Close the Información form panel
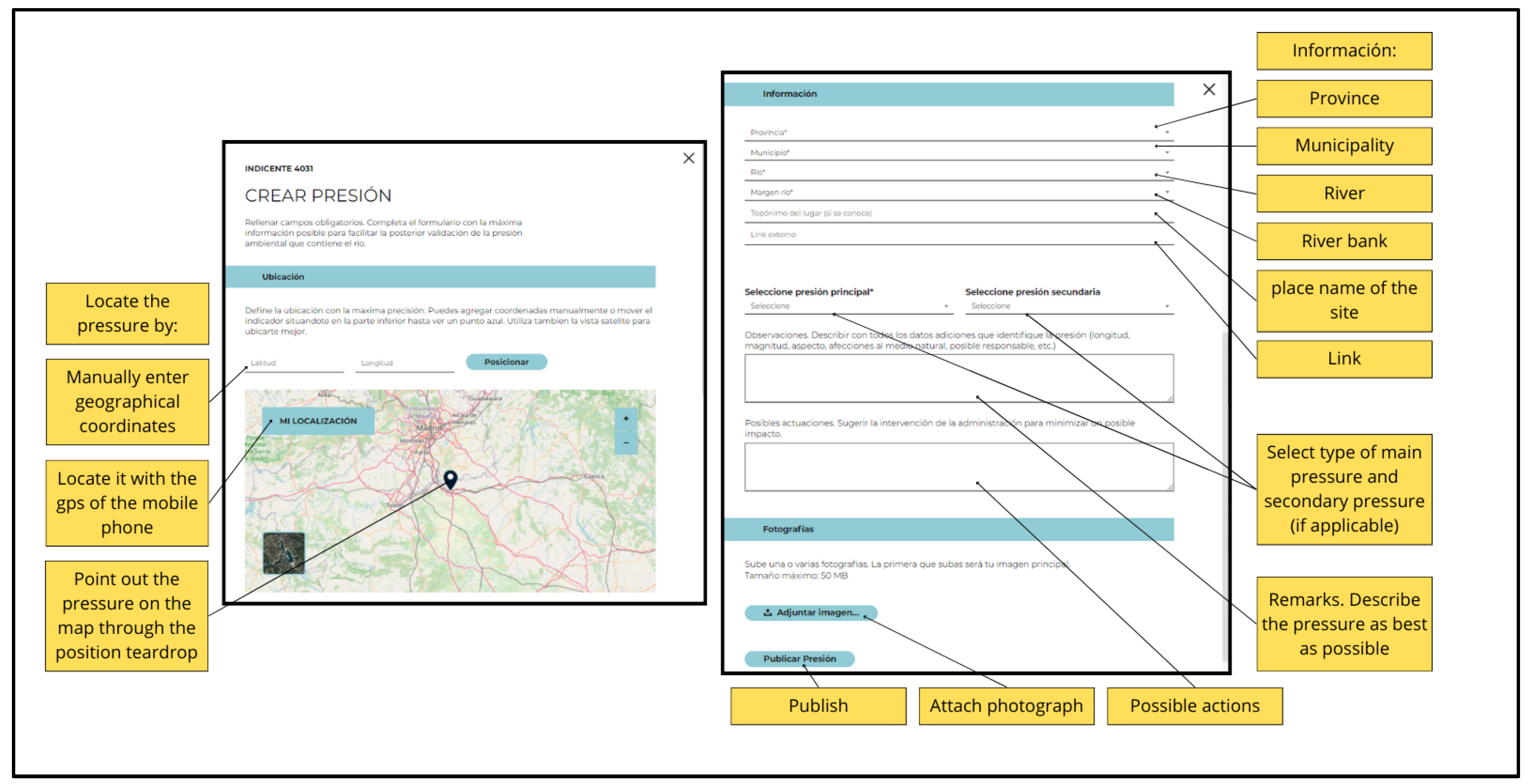The height and width of the screenshot is (784, 1531). tap(1208, 90)
